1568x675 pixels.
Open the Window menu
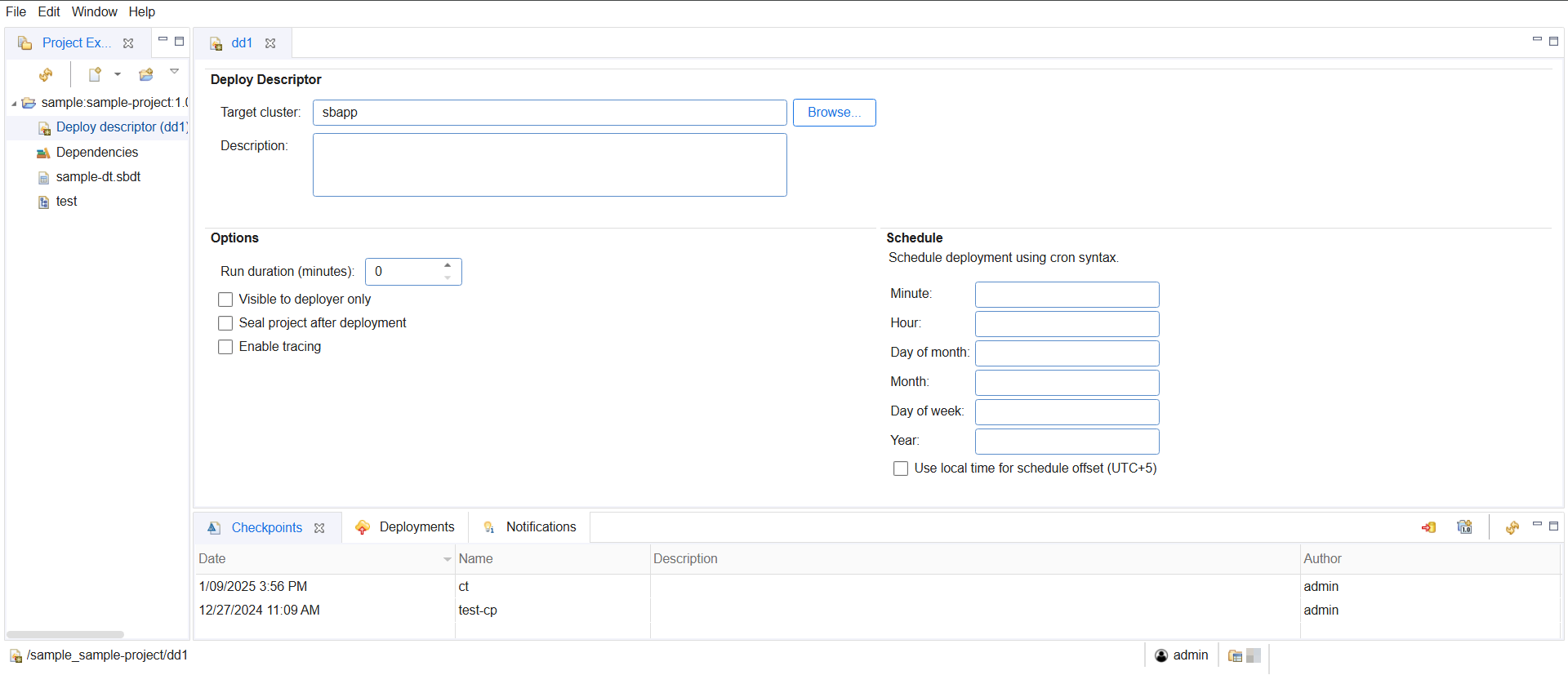click(x=94, y=11)
